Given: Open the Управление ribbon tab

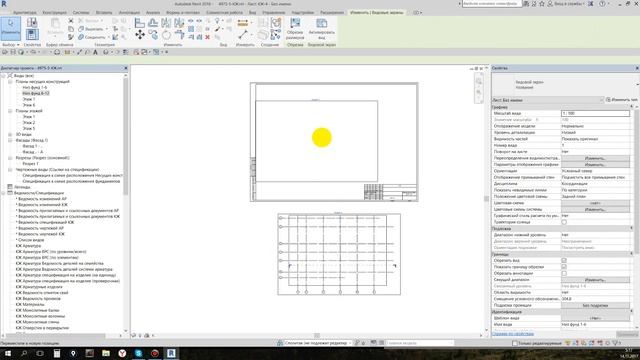Looking at the screenshot, I should click(x=273, y=13).
